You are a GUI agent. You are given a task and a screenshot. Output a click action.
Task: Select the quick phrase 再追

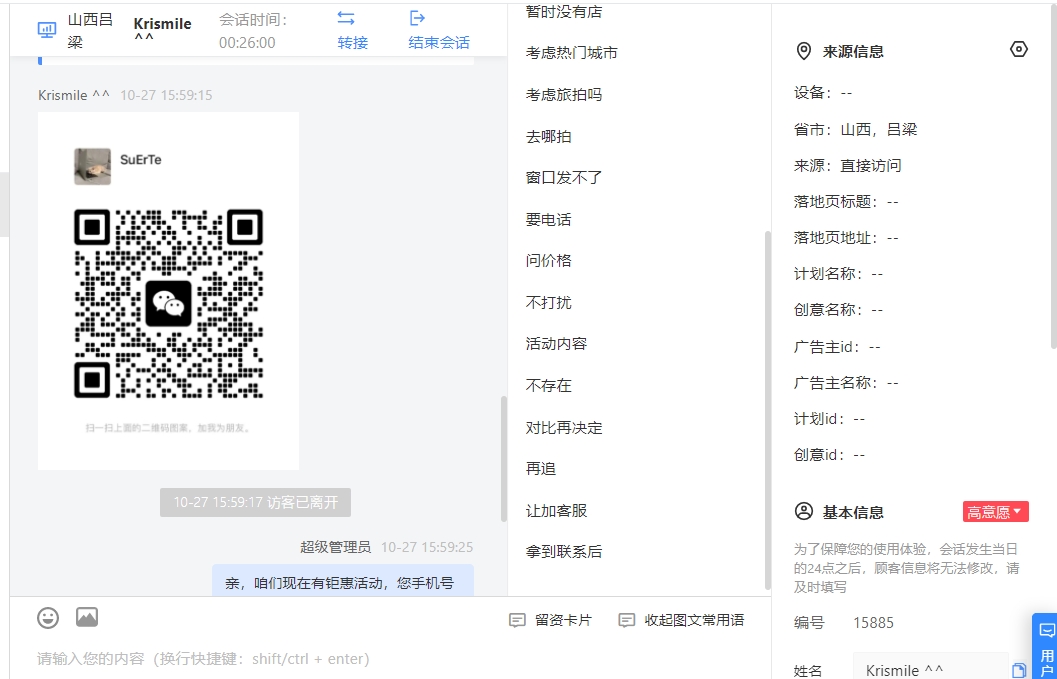(541, 469)
